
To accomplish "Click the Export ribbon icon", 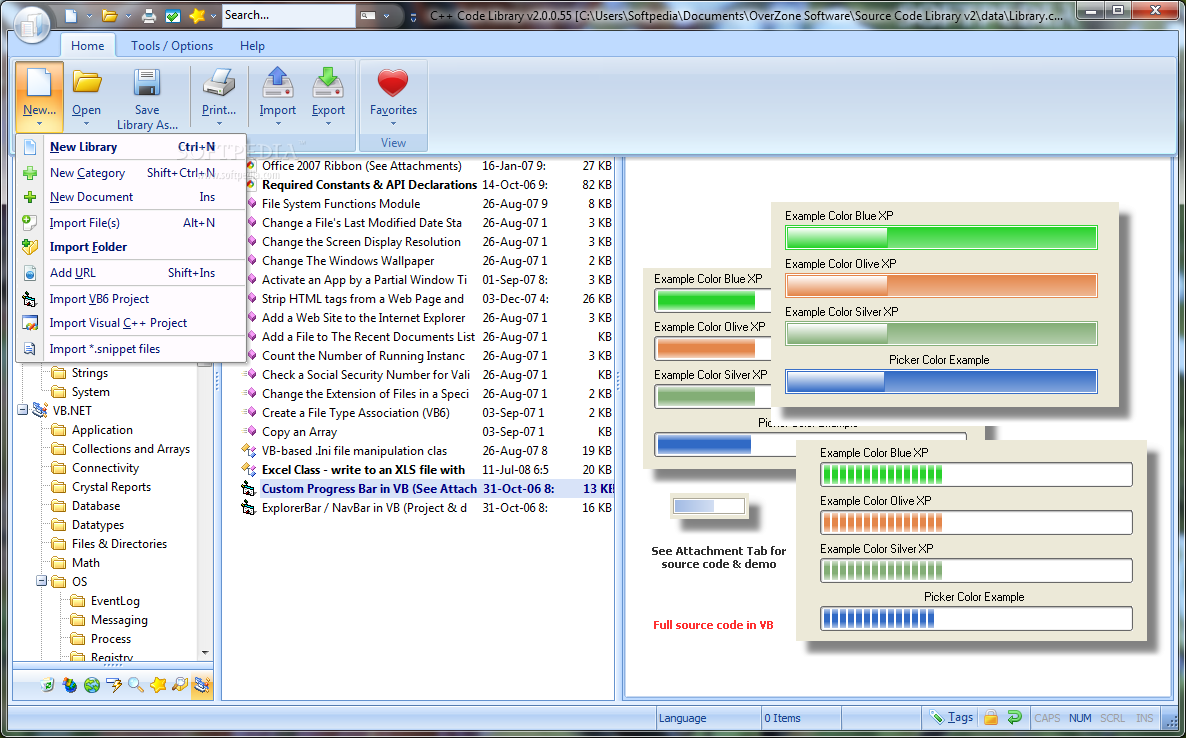I will (328, 82).
